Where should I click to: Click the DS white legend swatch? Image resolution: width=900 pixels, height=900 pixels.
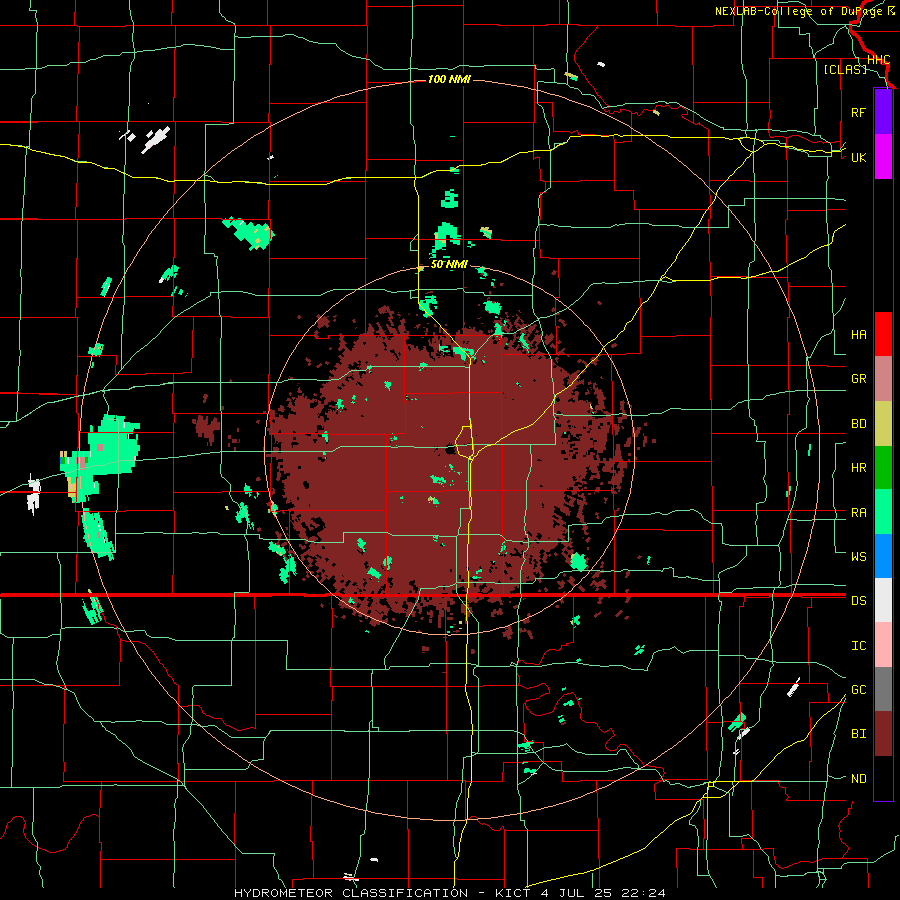click(x=883, y=600)
